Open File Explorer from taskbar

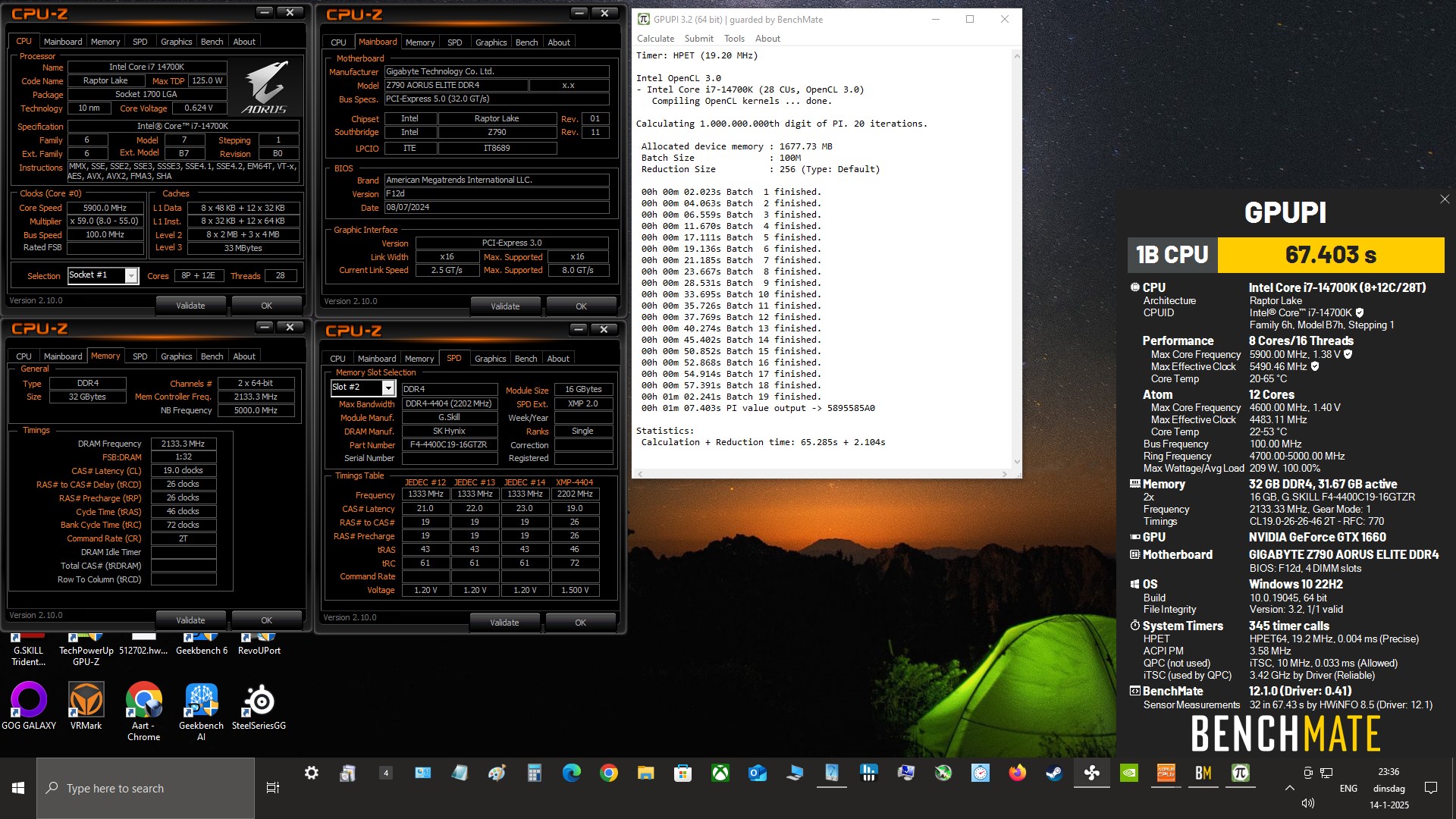click(645, 773)
